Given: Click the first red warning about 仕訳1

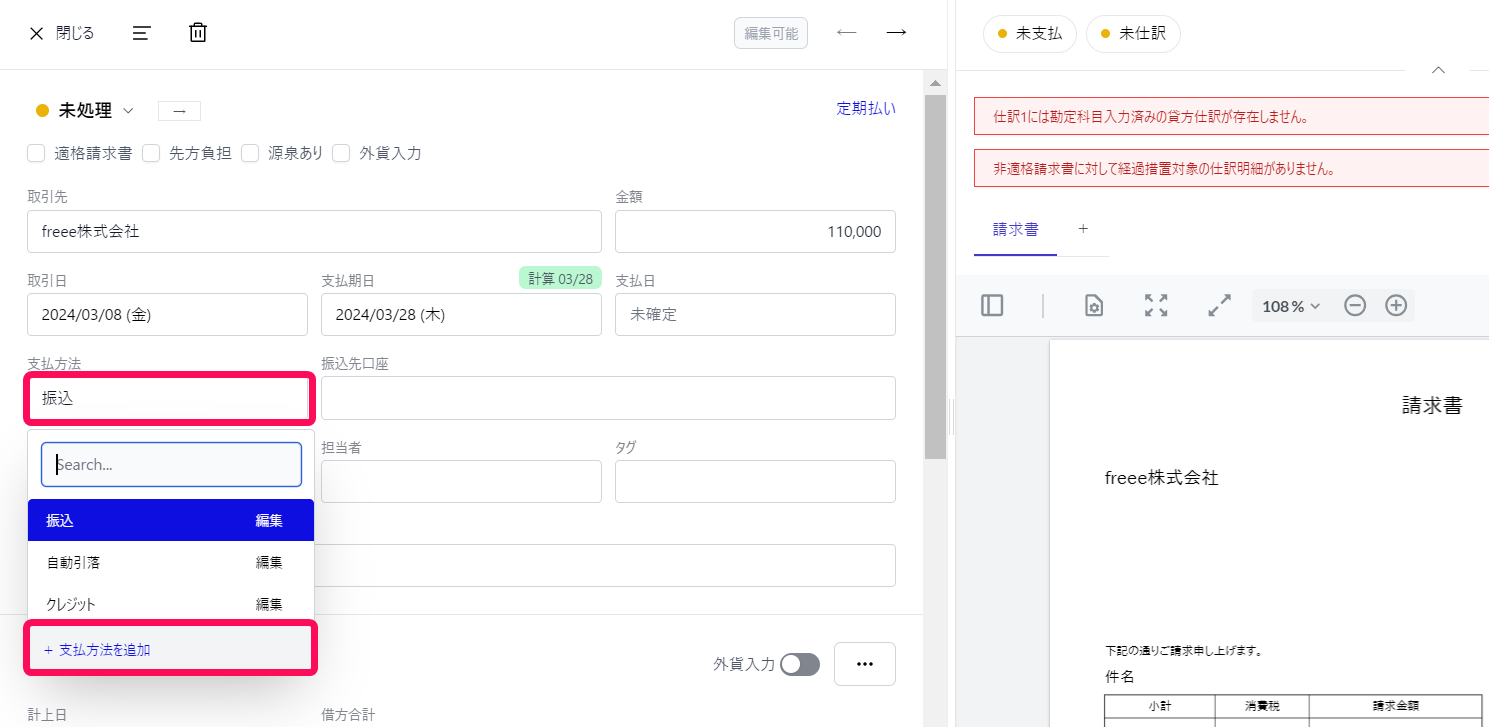Looking at the screenshot, I should coord(1232,116).
